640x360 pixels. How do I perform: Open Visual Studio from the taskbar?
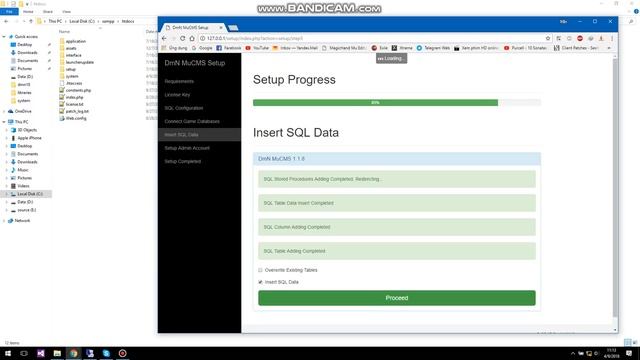tap(41, 353)
